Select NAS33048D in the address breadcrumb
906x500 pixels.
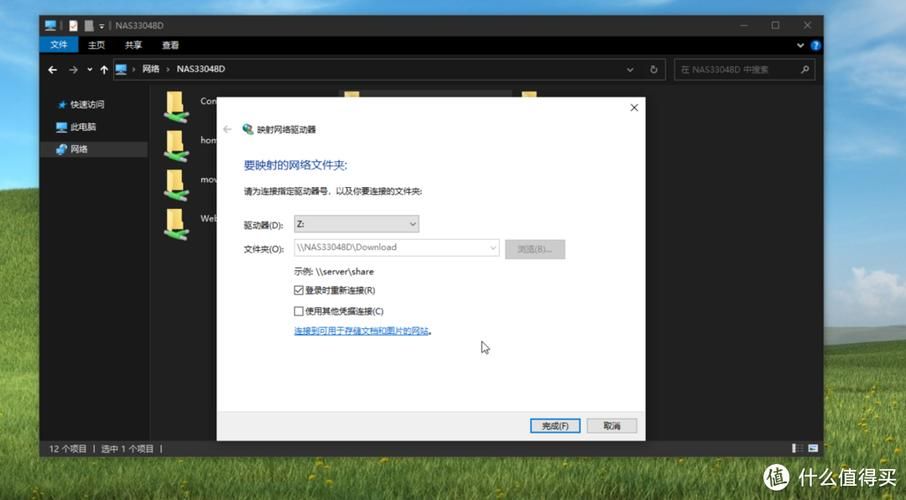tap(200, 69)
